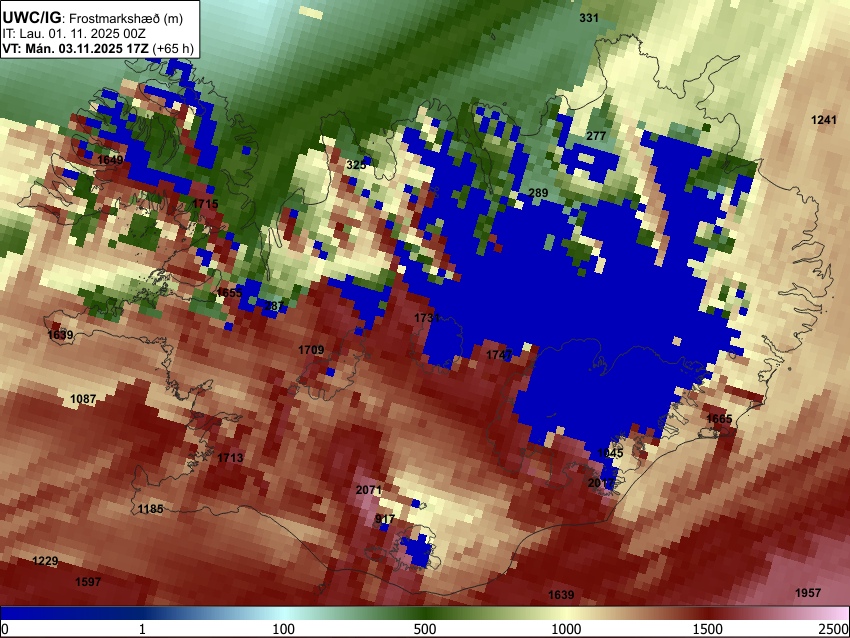Click the map value 1731
Screen dimensions: 850x638
(x=427, y=318)
